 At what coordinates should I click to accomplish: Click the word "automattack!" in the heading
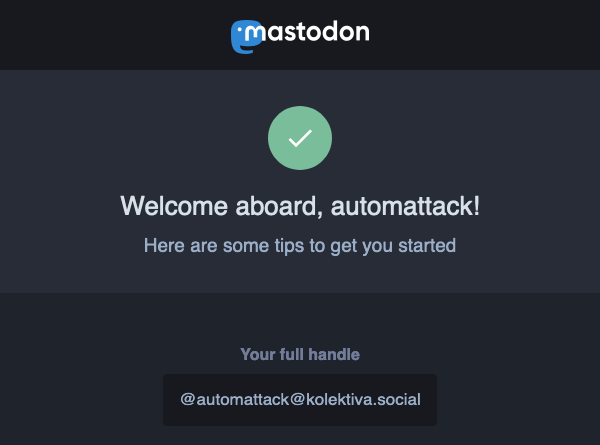tap(405, 206)
